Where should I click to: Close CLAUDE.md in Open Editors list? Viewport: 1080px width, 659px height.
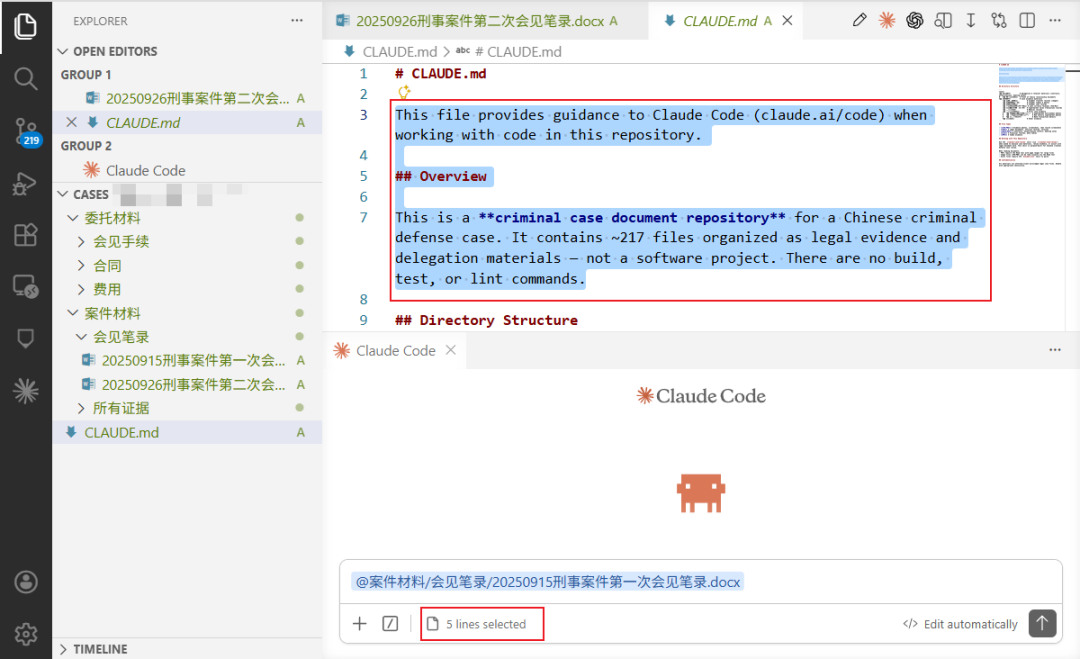point(71,122)
